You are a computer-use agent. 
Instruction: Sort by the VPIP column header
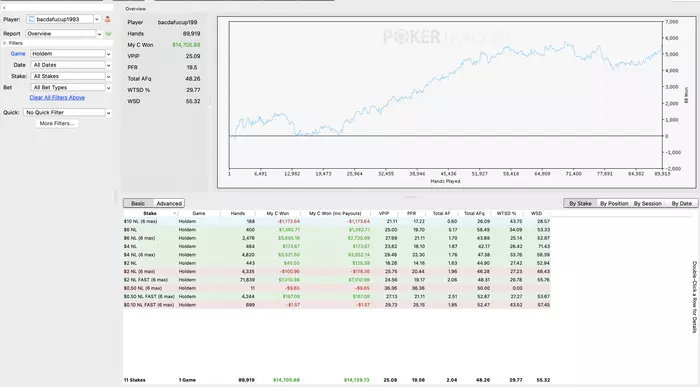[384, 214]
